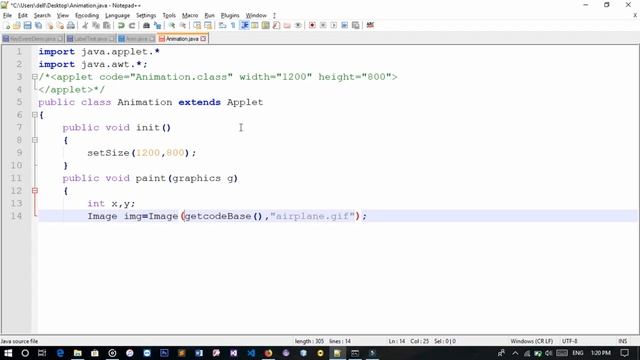640x360 pixels.
Task: Expand the system tray hidden icons chevron
Action: 515,353
